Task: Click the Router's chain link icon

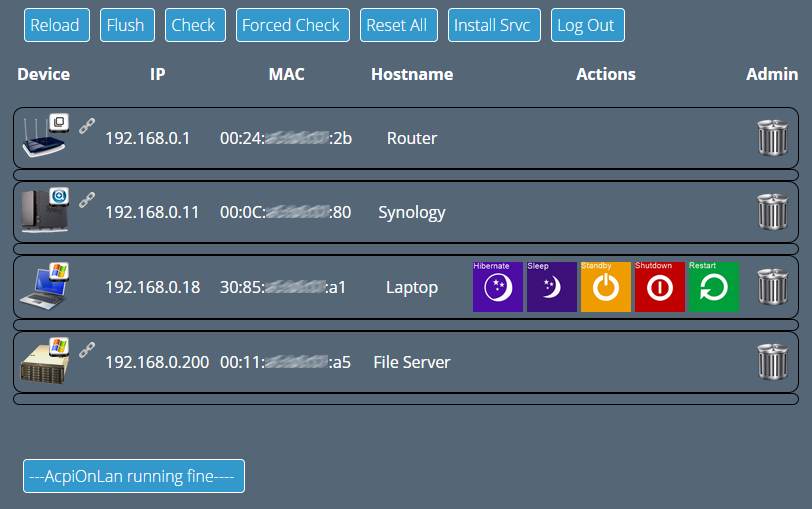Action: (x=87, y=126)
